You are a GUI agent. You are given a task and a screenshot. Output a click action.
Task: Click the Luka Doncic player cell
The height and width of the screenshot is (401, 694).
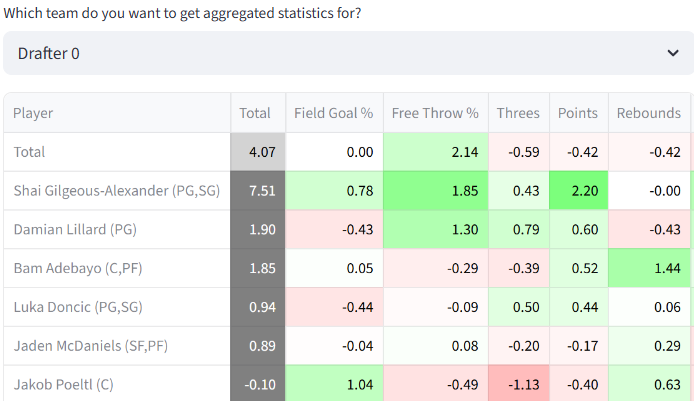(x=117, y=307)
